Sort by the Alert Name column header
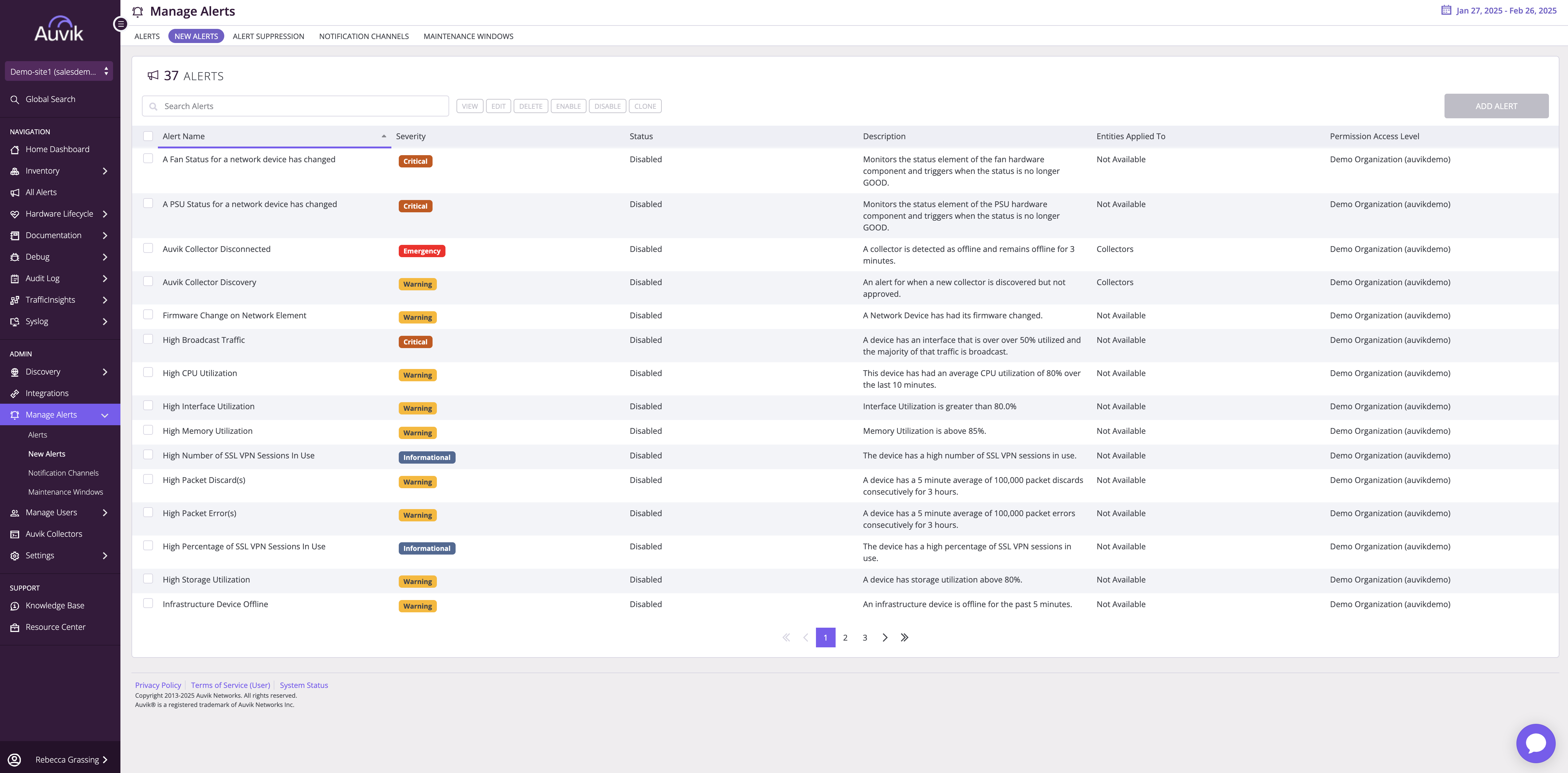Screen dimensions: 1568x773 [275, 136]
